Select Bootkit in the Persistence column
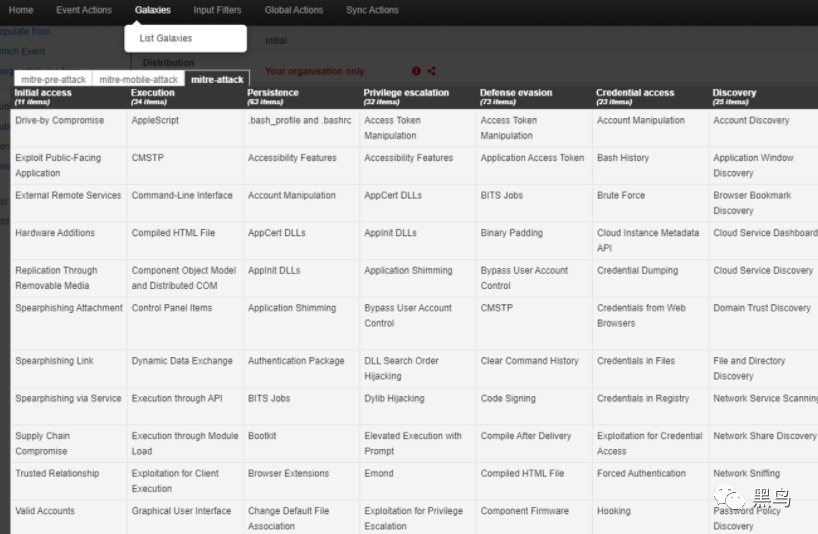Screen dimensions: 818x534 tap(263, 436)
